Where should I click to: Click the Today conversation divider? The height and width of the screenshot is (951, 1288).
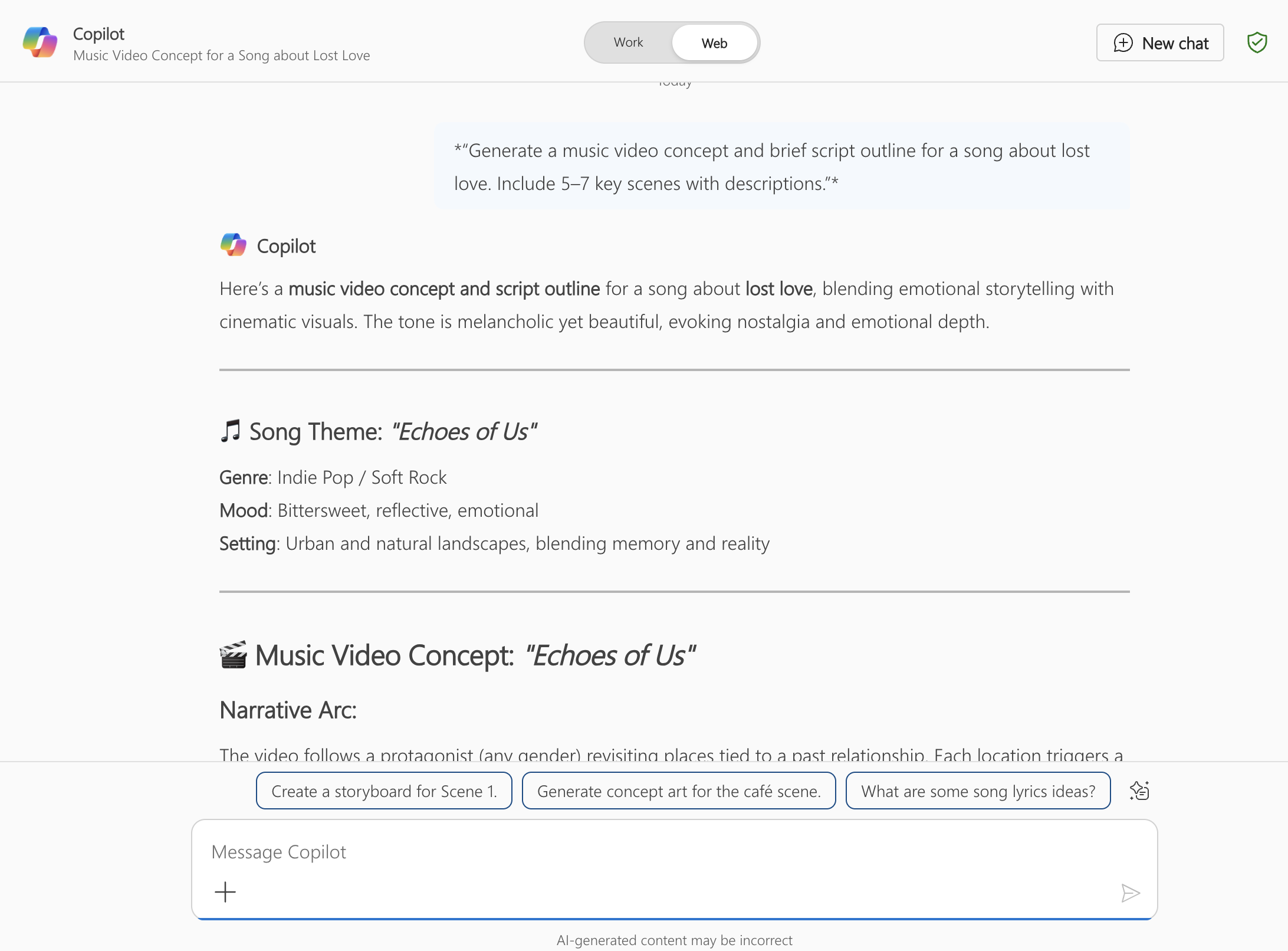(x=676, y=81)
